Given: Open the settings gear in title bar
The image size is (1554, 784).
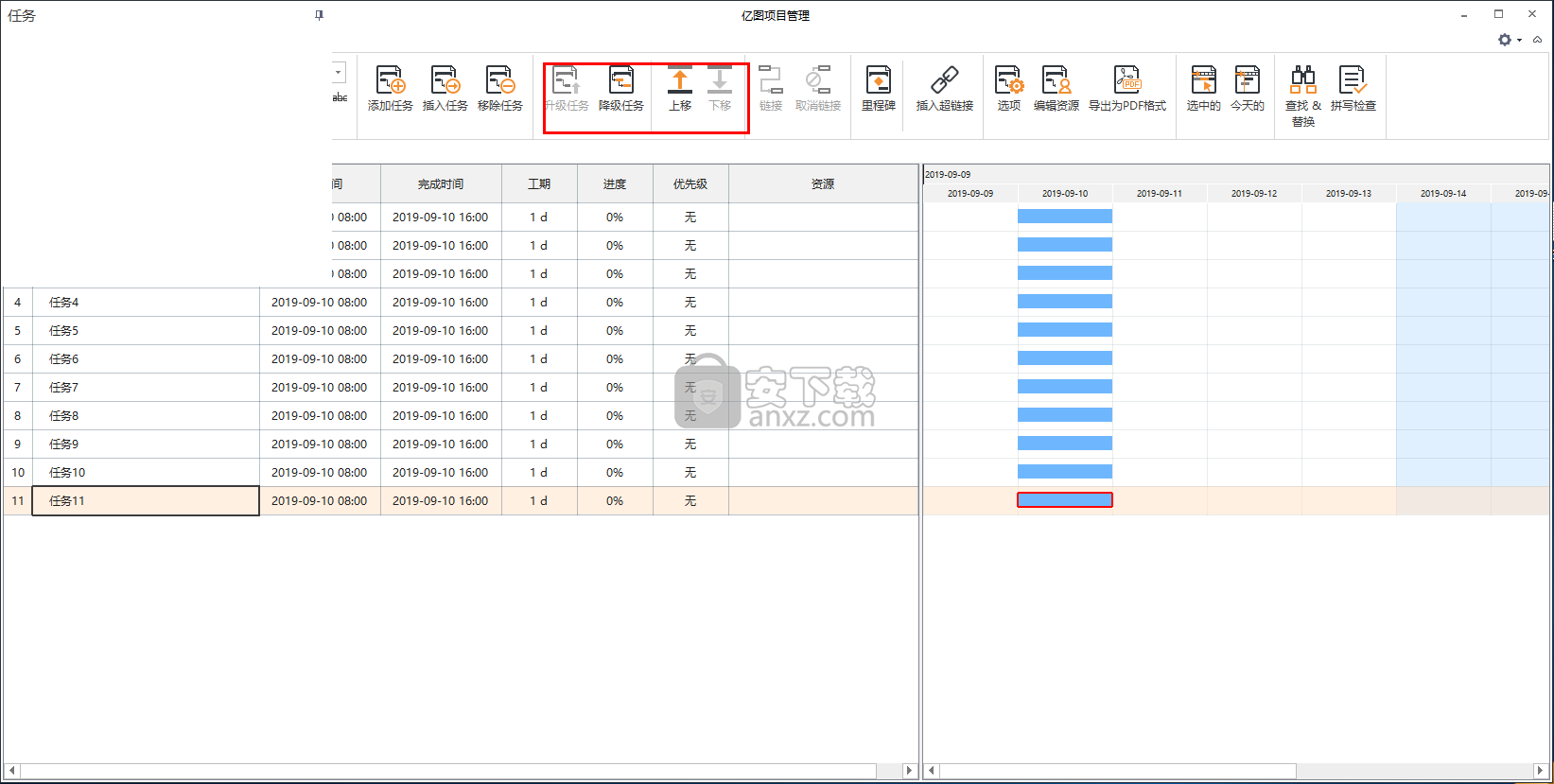Looking at the screenshot, I should point(1504,40).
